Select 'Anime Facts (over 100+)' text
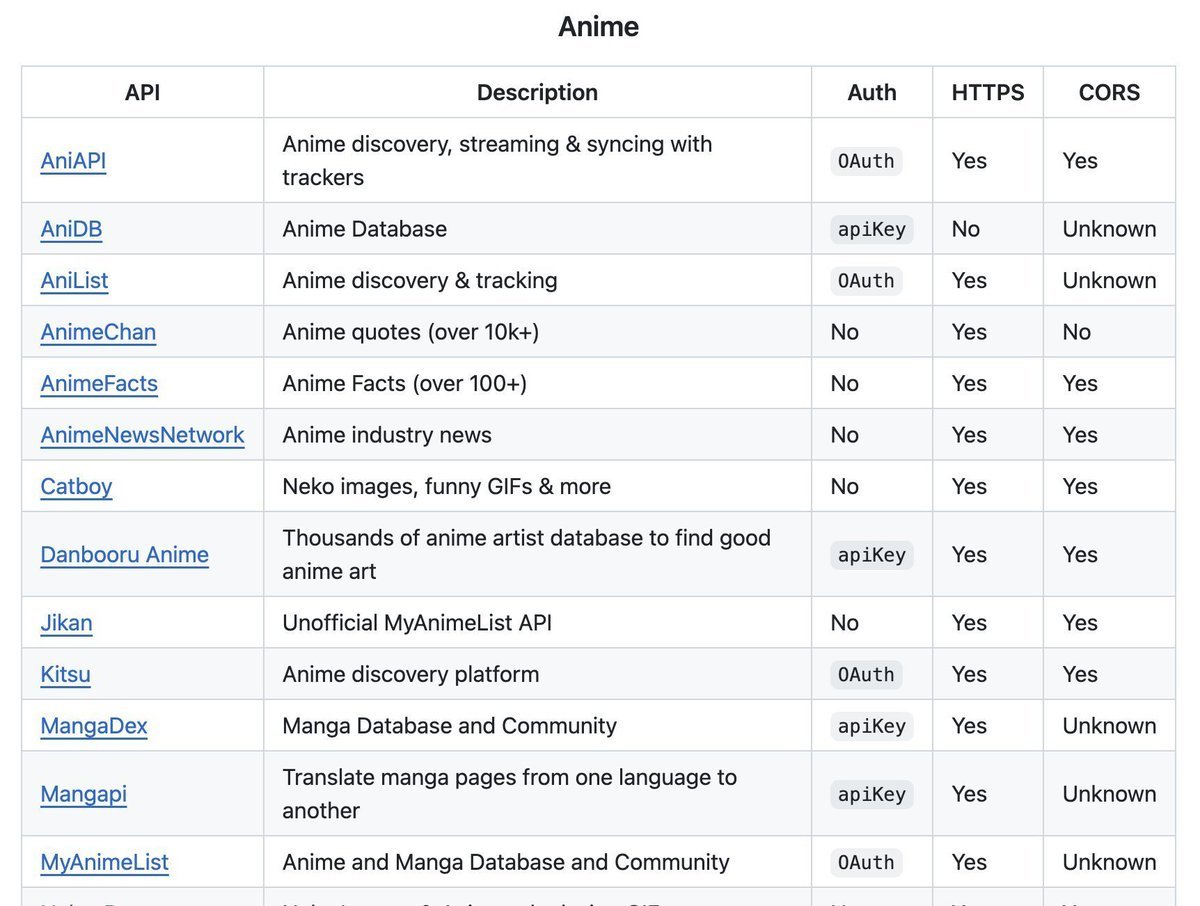Viewport: 1200px width, 906px height. coord(404,384)
